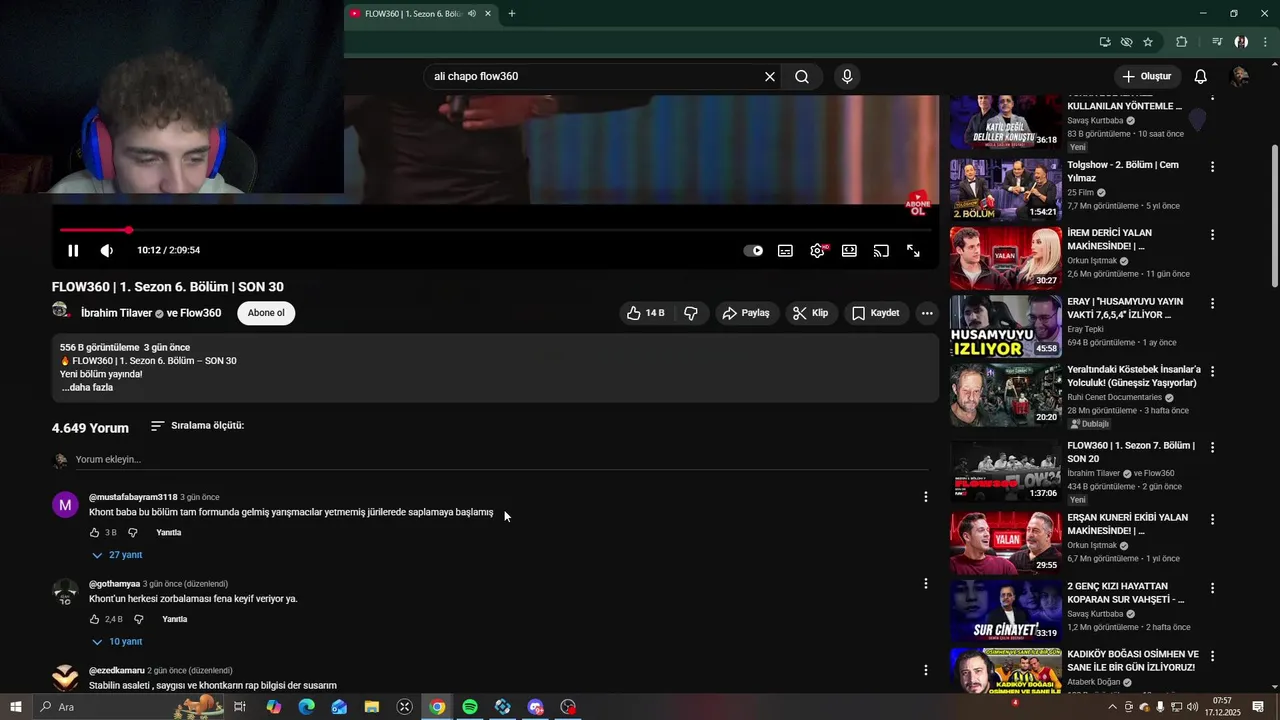Image resolution: width=1280 pixels, height=720 pixels.
Task: Save video with the Kaydet button
Action: point(876,313)
